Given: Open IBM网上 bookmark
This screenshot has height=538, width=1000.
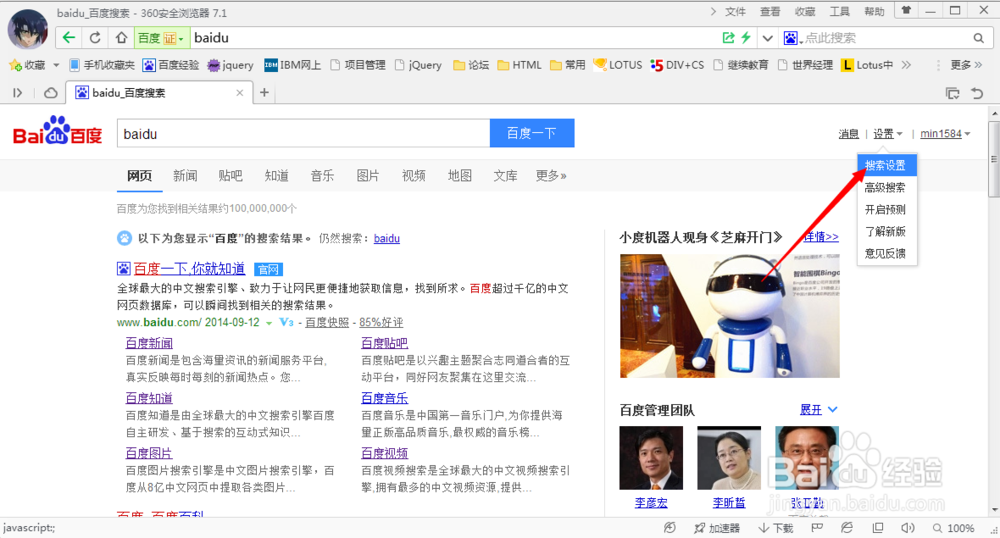Looking at the screenshot, I should point(293,65).
